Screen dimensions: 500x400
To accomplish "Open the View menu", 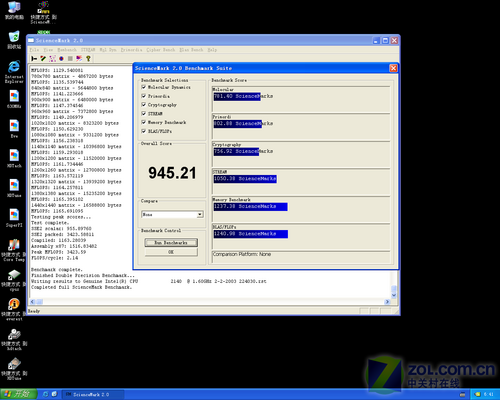I will pyautogui.click(x=48, y=50).
